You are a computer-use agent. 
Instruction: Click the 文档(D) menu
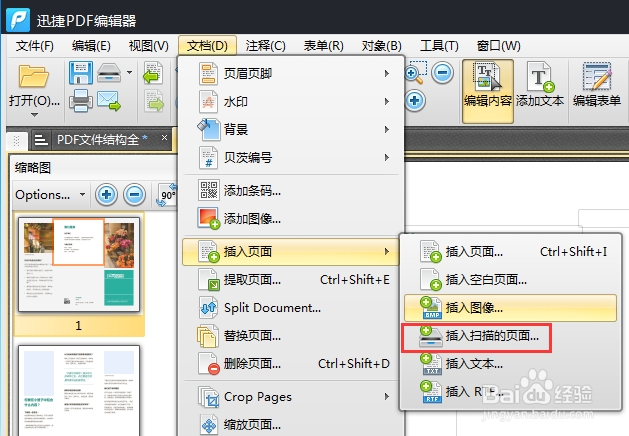[x=207, y=46]
